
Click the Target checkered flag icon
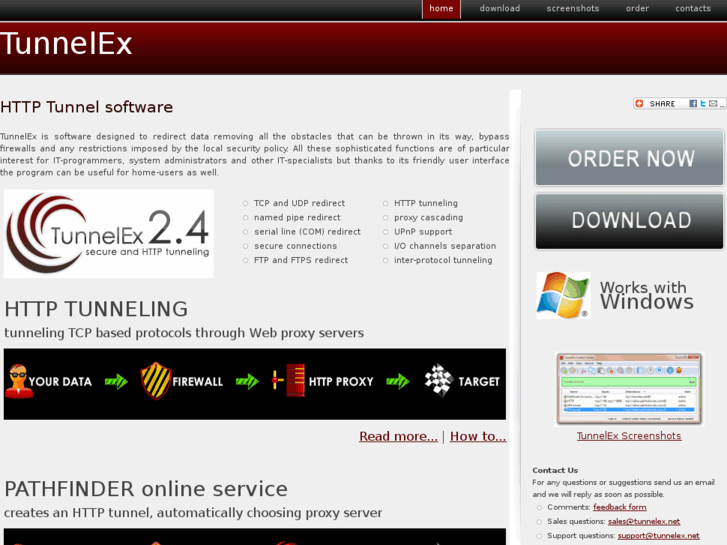(439, 380)
